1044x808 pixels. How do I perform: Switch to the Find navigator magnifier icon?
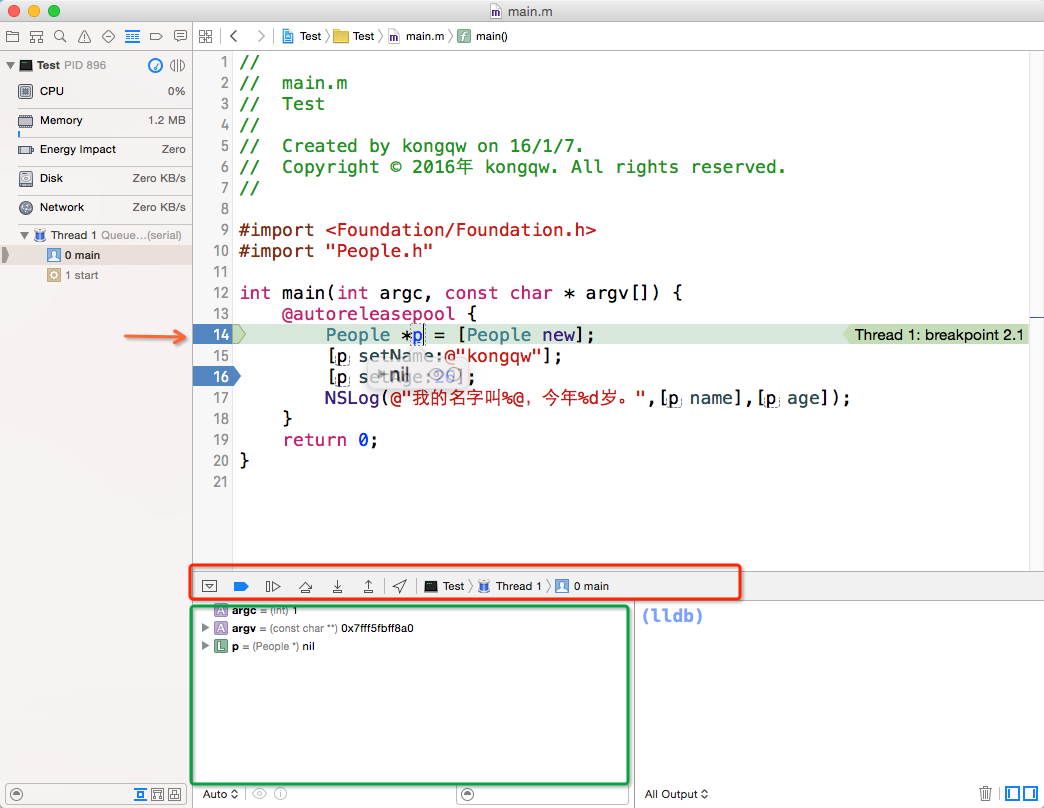[x=60, y=36]
